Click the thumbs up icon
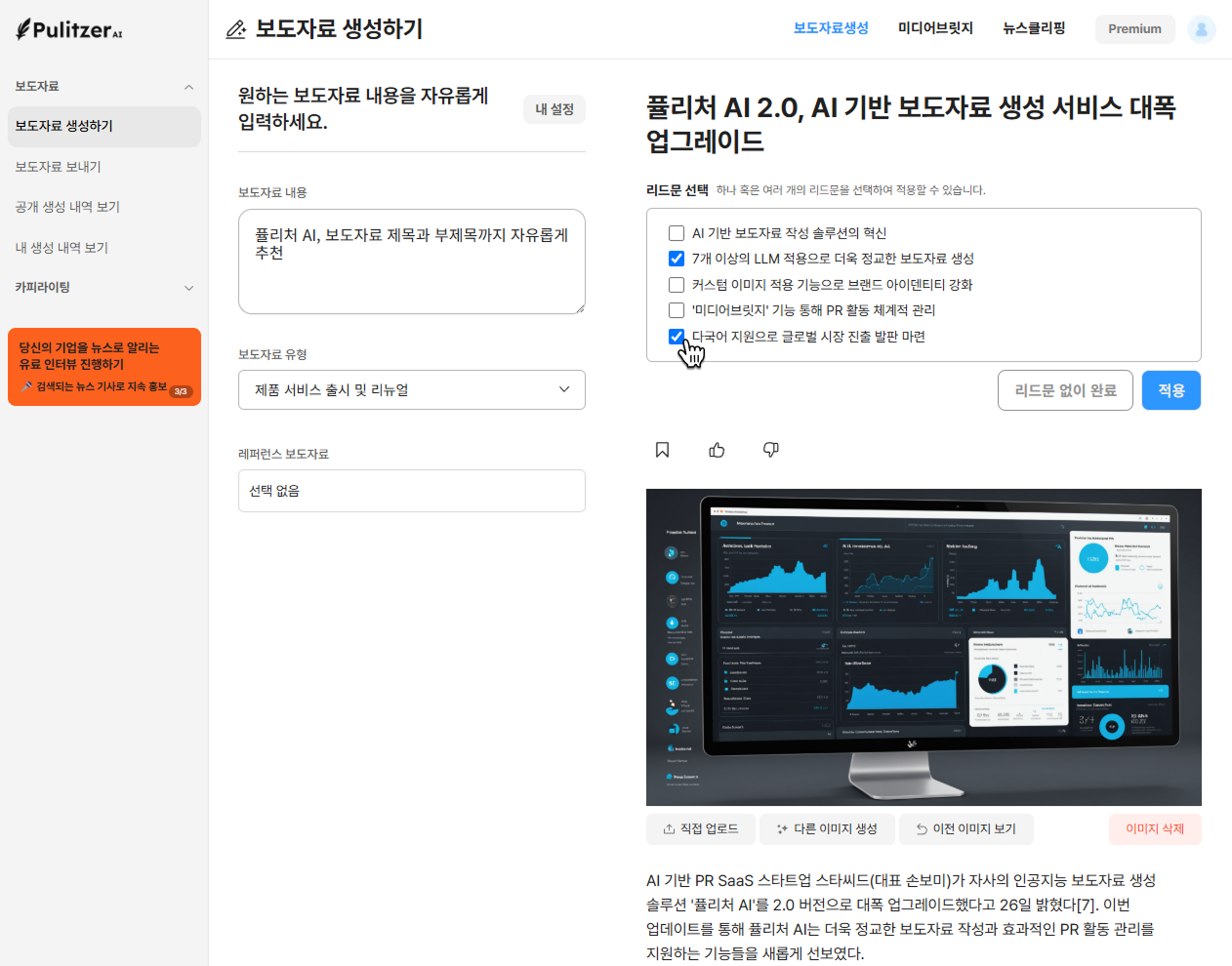This screenshot has width=1232, height=966. pos(717,450)
